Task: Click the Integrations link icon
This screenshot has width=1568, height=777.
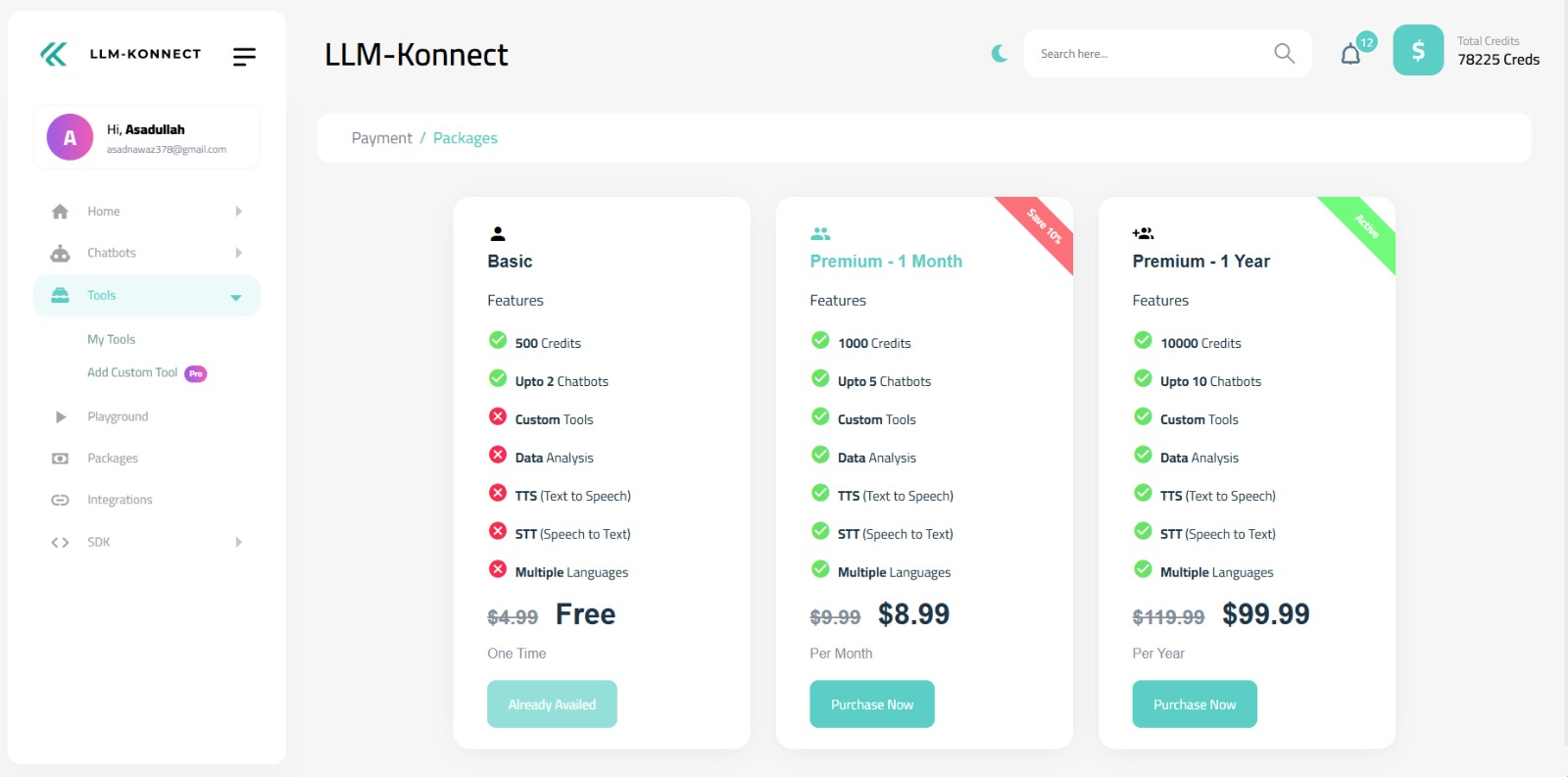Action: pos(60,500)
